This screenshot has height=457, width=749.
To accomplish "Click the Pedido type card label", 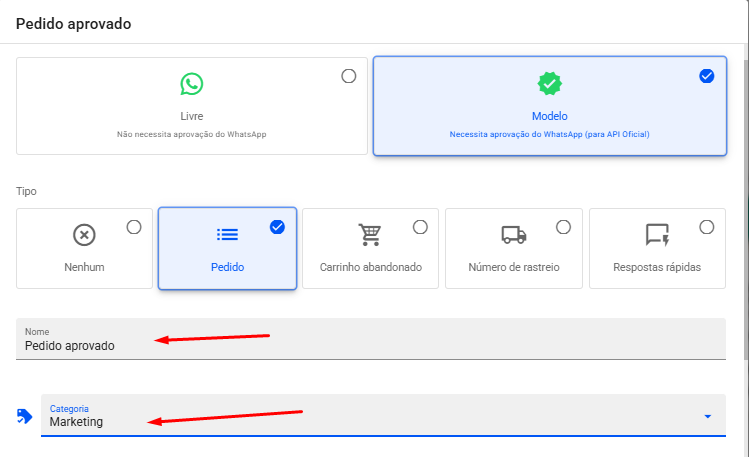I will (x=227, y=267).
